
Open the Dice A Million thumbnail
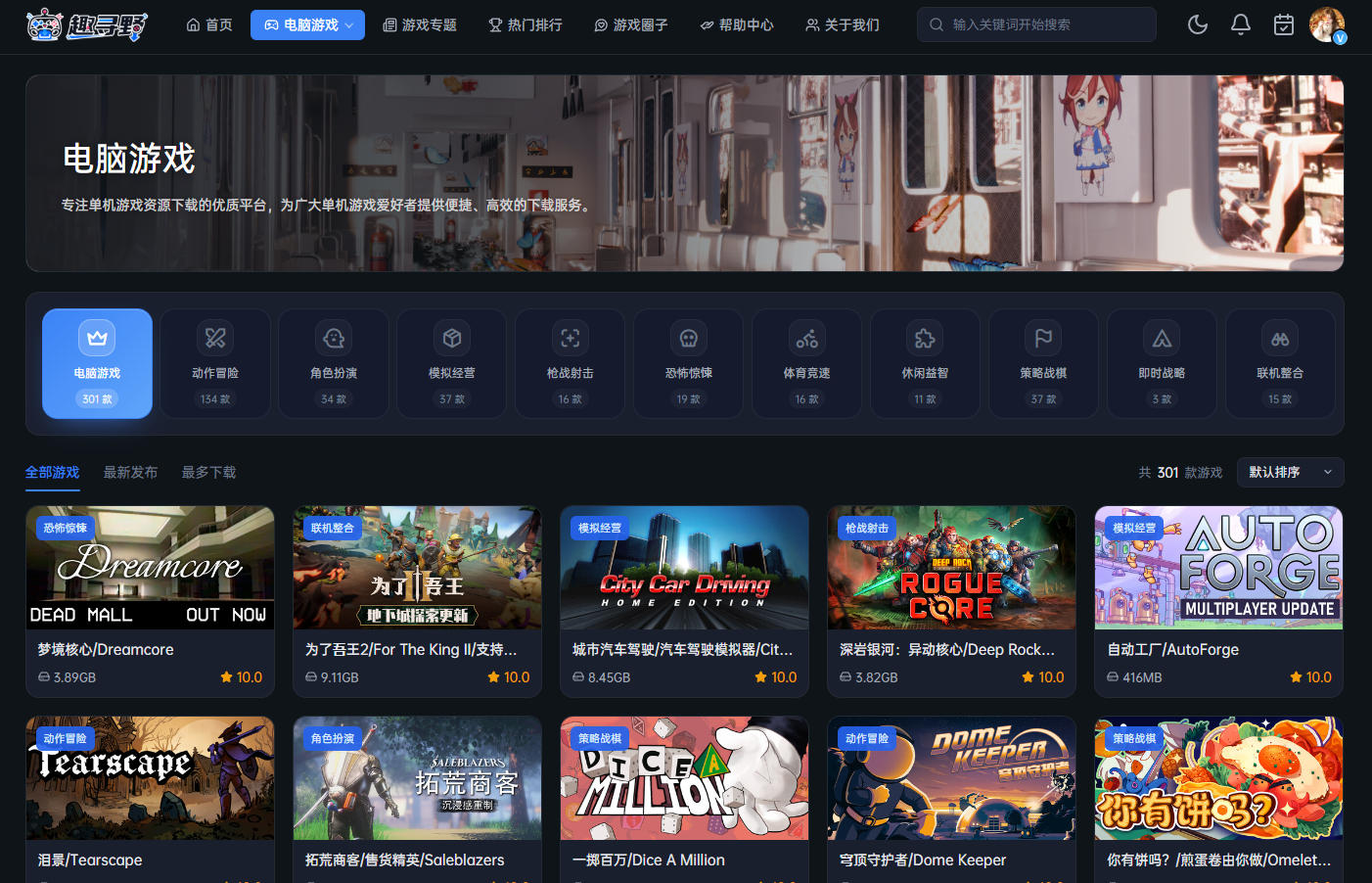(684, 778)
